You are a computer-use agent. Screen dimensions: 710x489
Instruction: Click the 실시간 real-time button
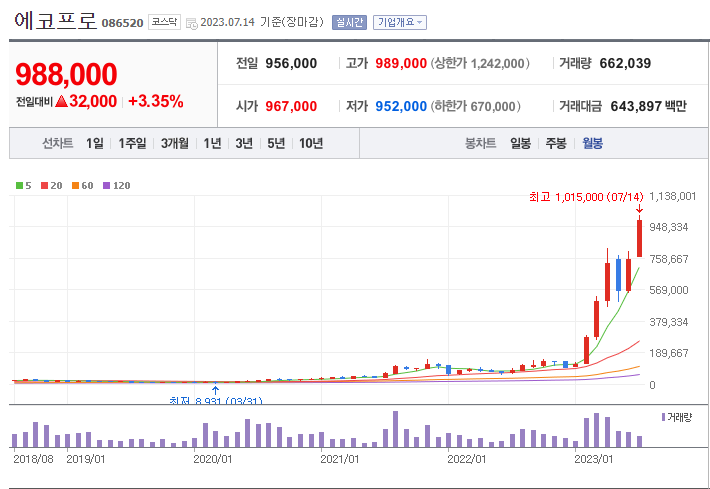(x=349, y=22)
